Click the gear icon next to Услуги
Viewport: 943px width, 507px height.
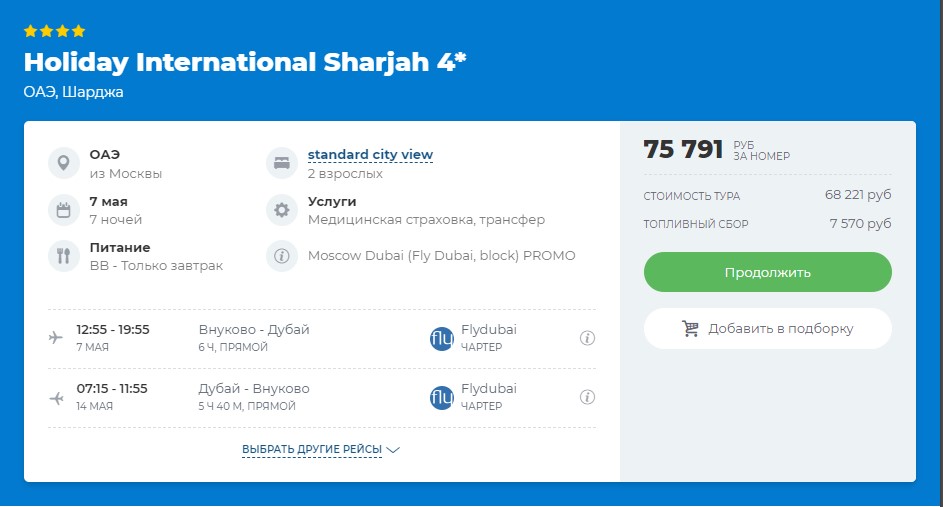[282, 210]
